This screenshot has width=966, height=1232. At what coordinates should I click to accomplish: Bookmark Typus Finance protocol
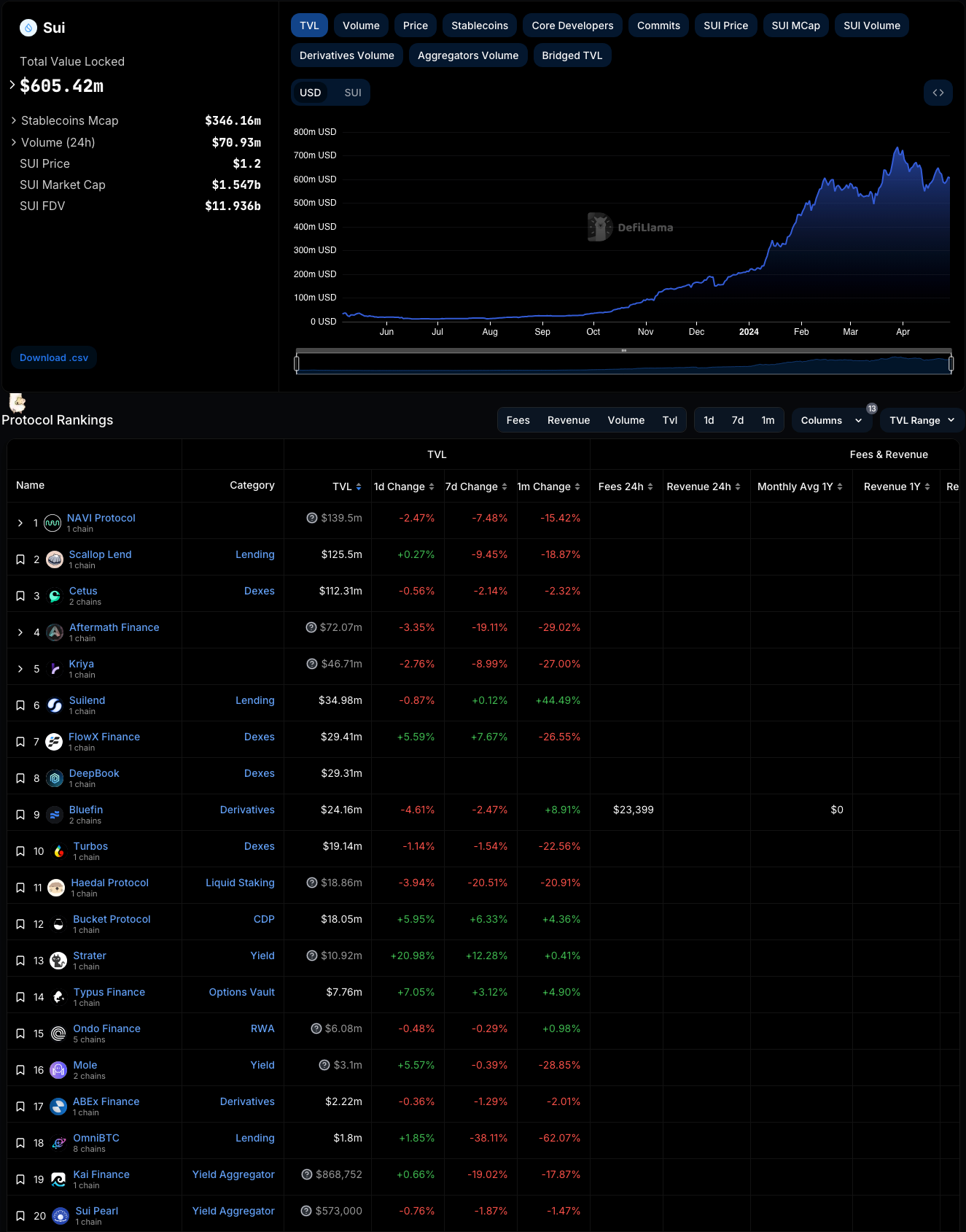tap(20, 997)
